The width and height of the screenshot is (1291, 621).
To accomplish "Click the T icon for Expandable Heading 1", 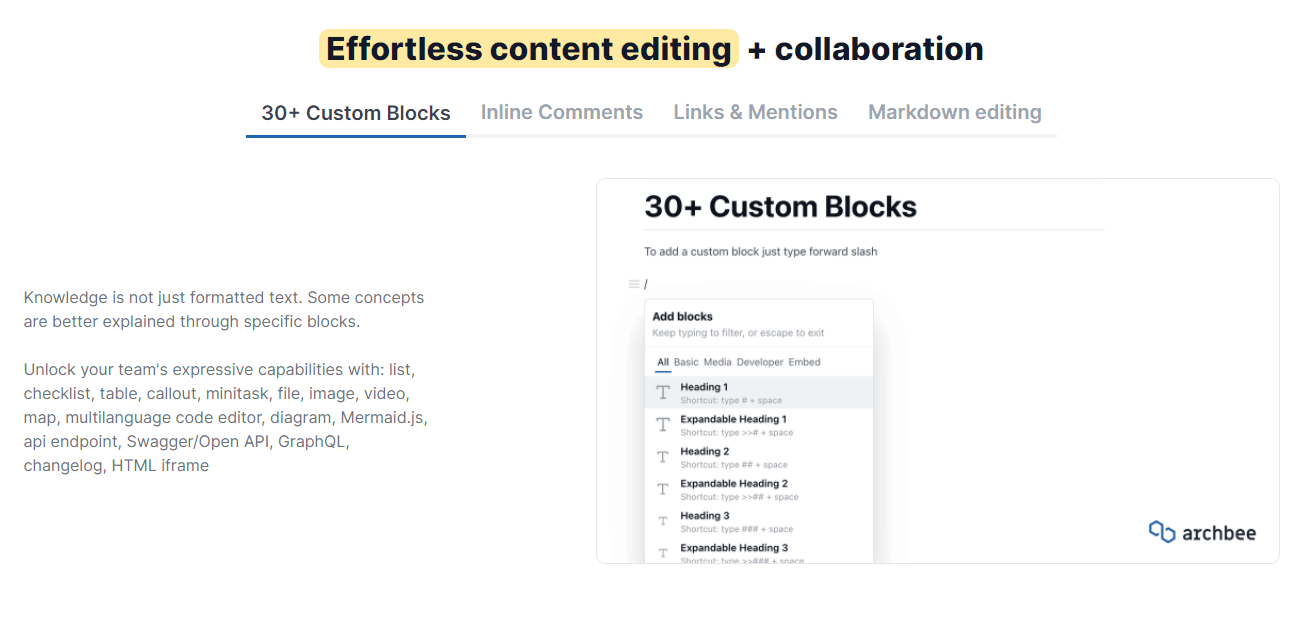I will point(662,425).
